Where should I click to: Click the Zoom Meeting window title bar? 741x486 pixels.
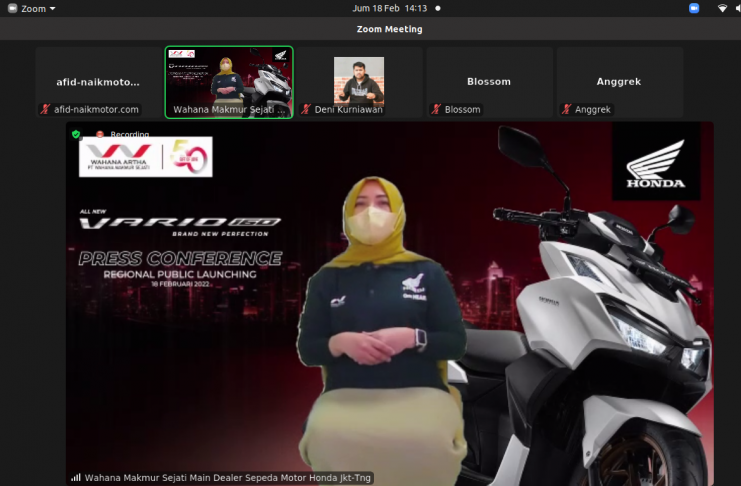tap(390, 29)
